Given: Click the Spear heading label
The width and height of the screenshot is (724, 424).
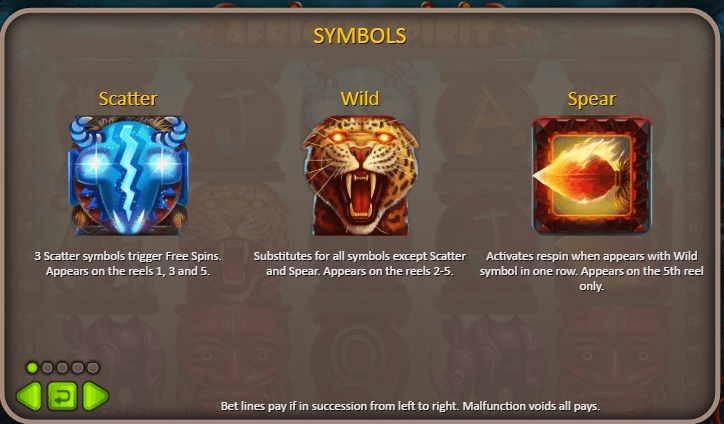Looking at the screenshot, I should [x=591, y=99].
